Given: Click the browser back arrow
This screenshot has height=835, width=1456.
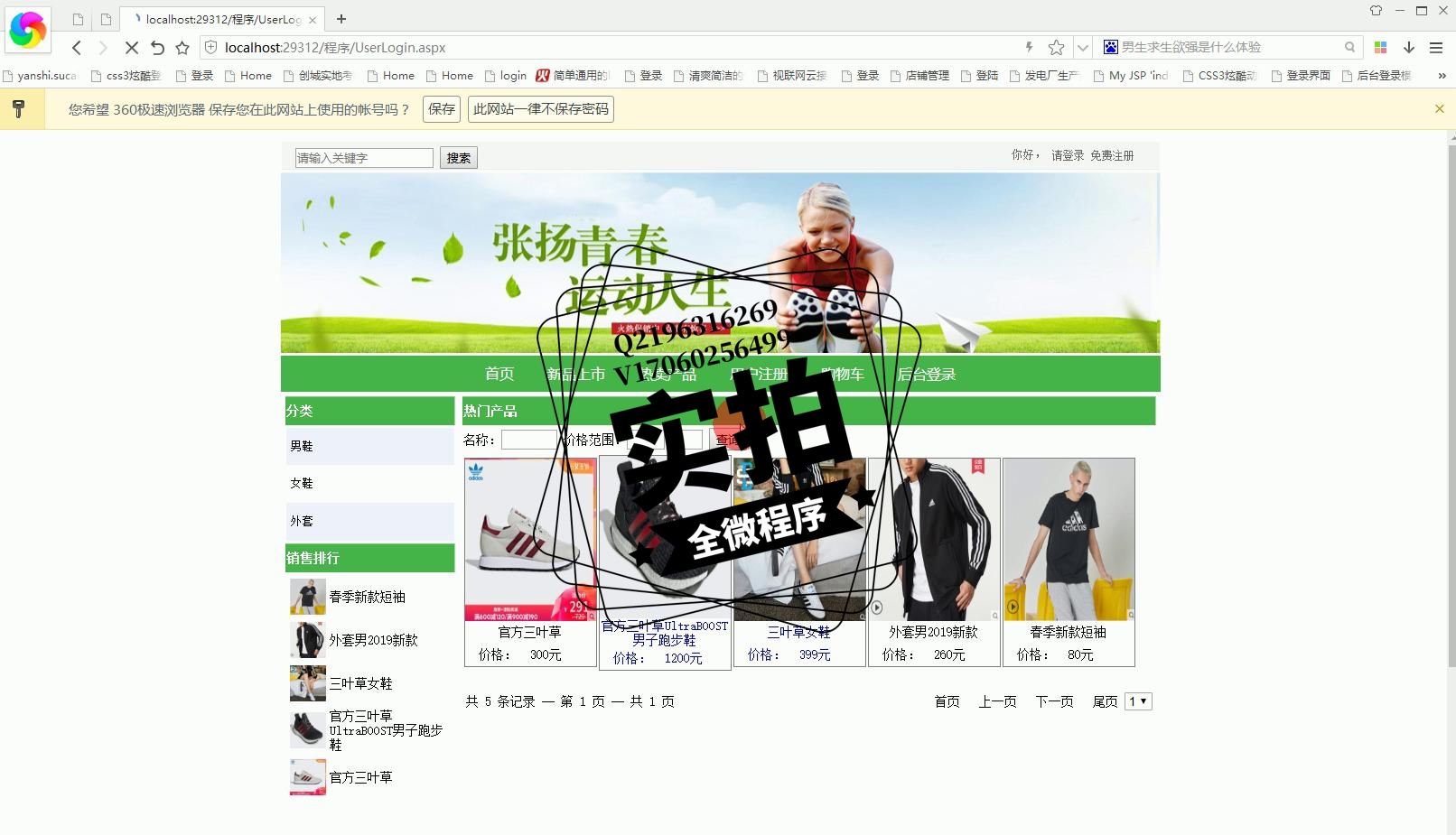Looking at the screenshot, I should 77,48.
